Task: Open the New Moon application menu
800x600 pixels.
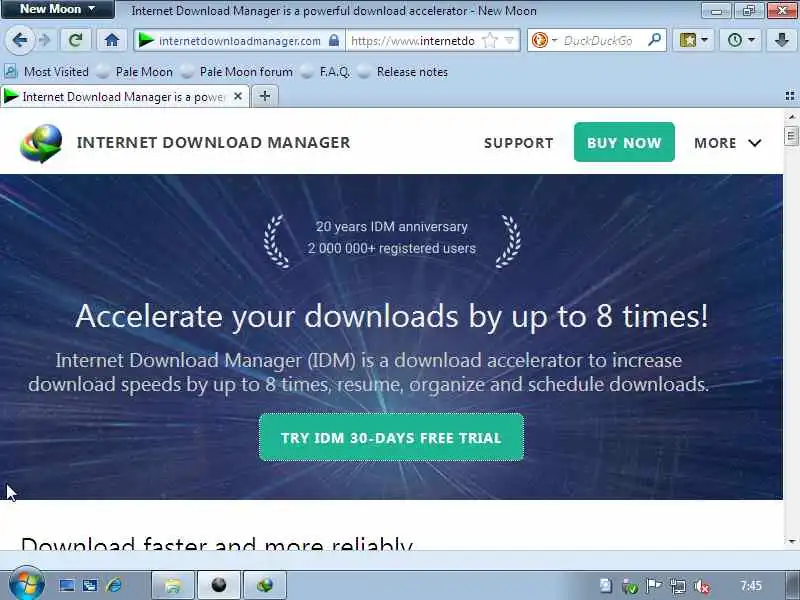Action: [58, 9]
